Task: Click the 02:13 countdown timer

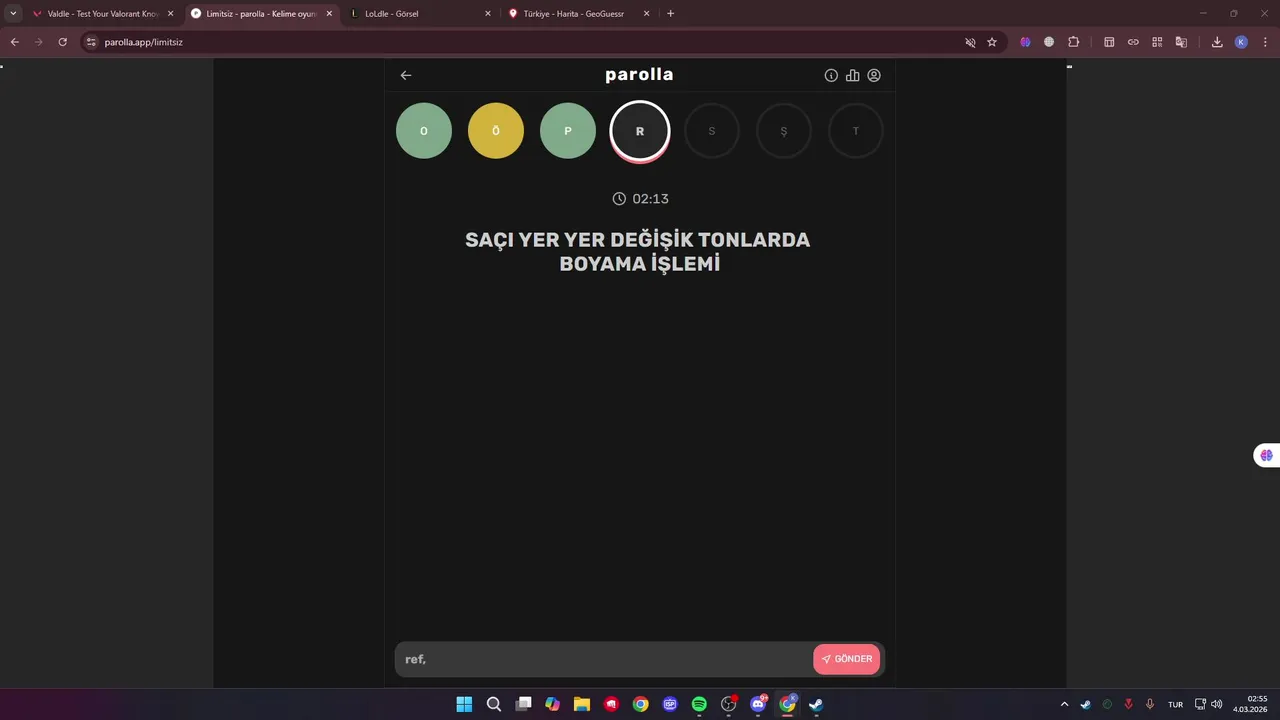Action: point(640,199)
